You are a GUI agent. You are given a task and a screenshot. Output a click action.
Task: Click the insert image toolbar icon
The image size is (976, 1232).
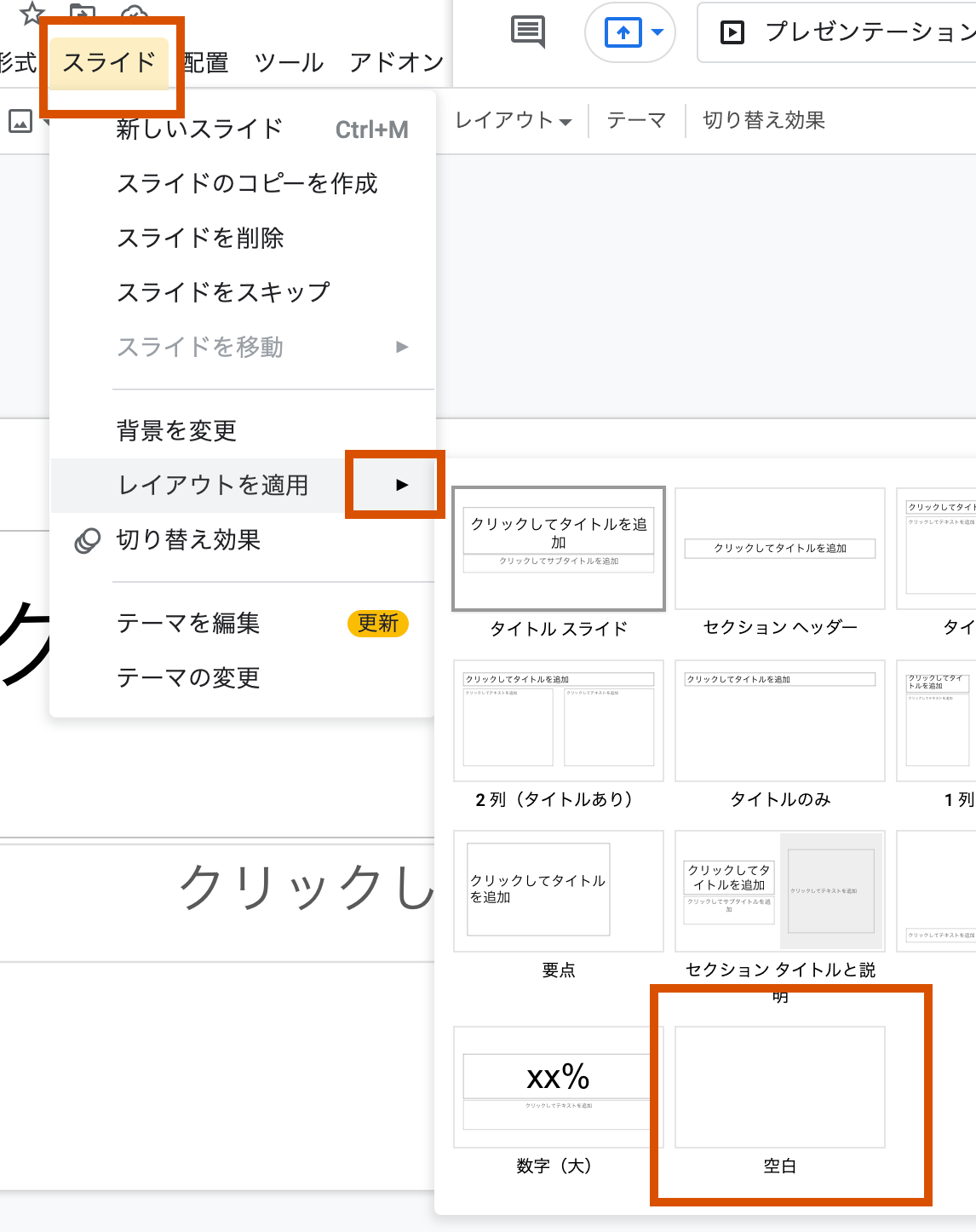coord(20,121)
